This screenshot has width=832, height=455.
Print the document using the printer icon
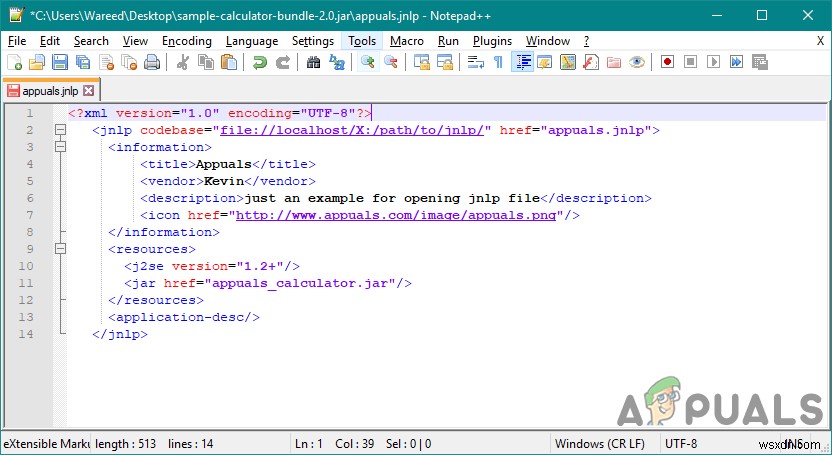click(x=152, y=63)
